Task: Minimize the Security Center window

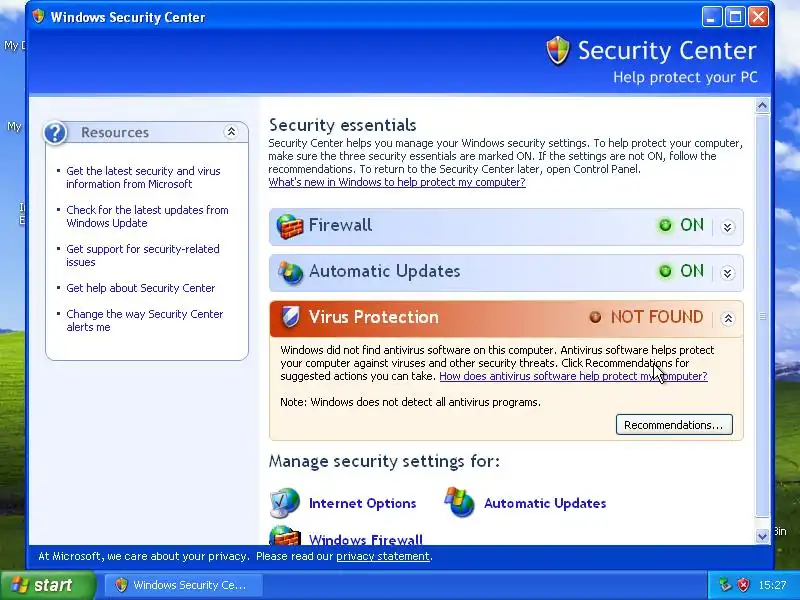Action: point(712,17)
